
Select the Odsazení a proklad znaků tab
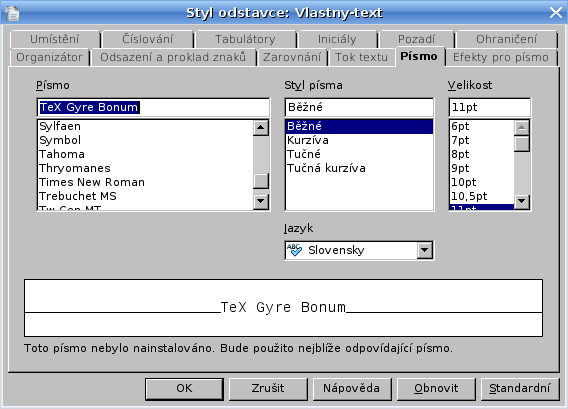click(173, 57)
